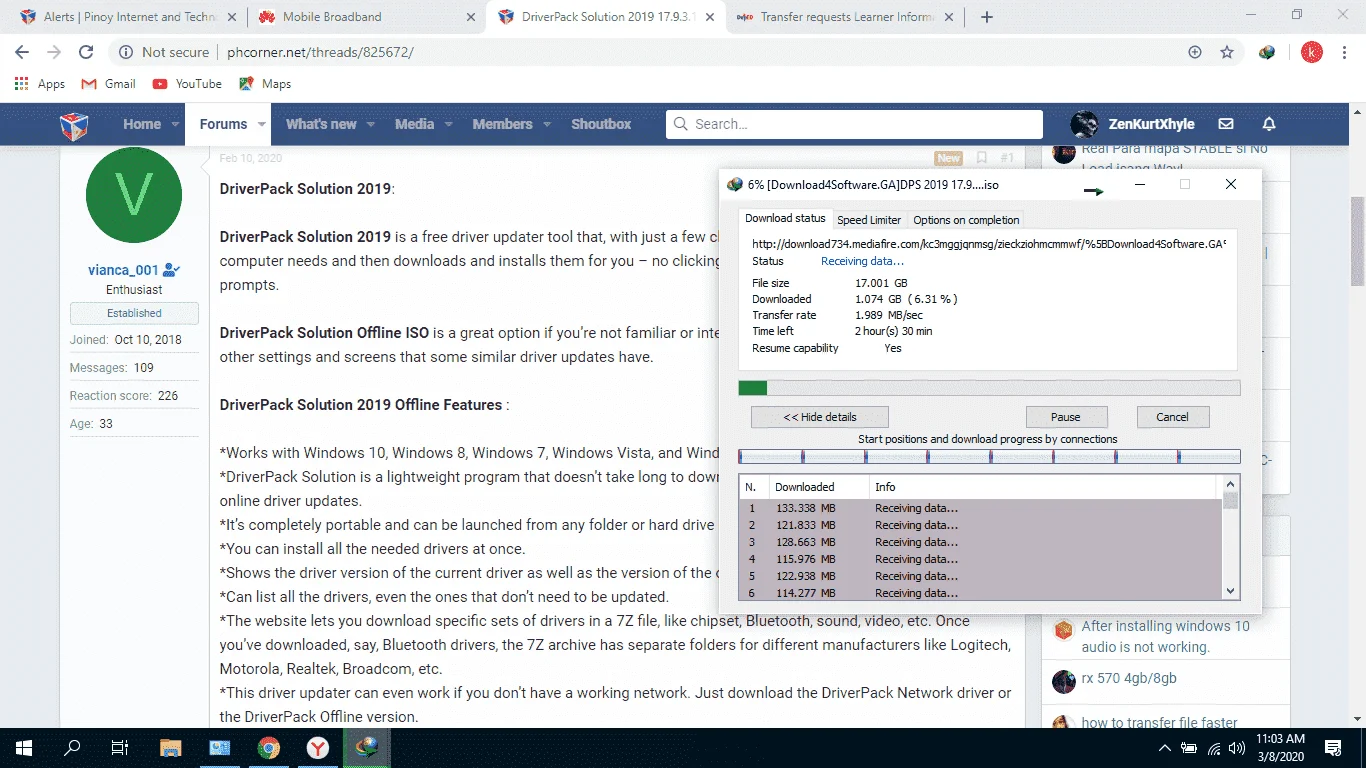
Task: Click the volume icon in the system tray
Action: [1238, 747]
